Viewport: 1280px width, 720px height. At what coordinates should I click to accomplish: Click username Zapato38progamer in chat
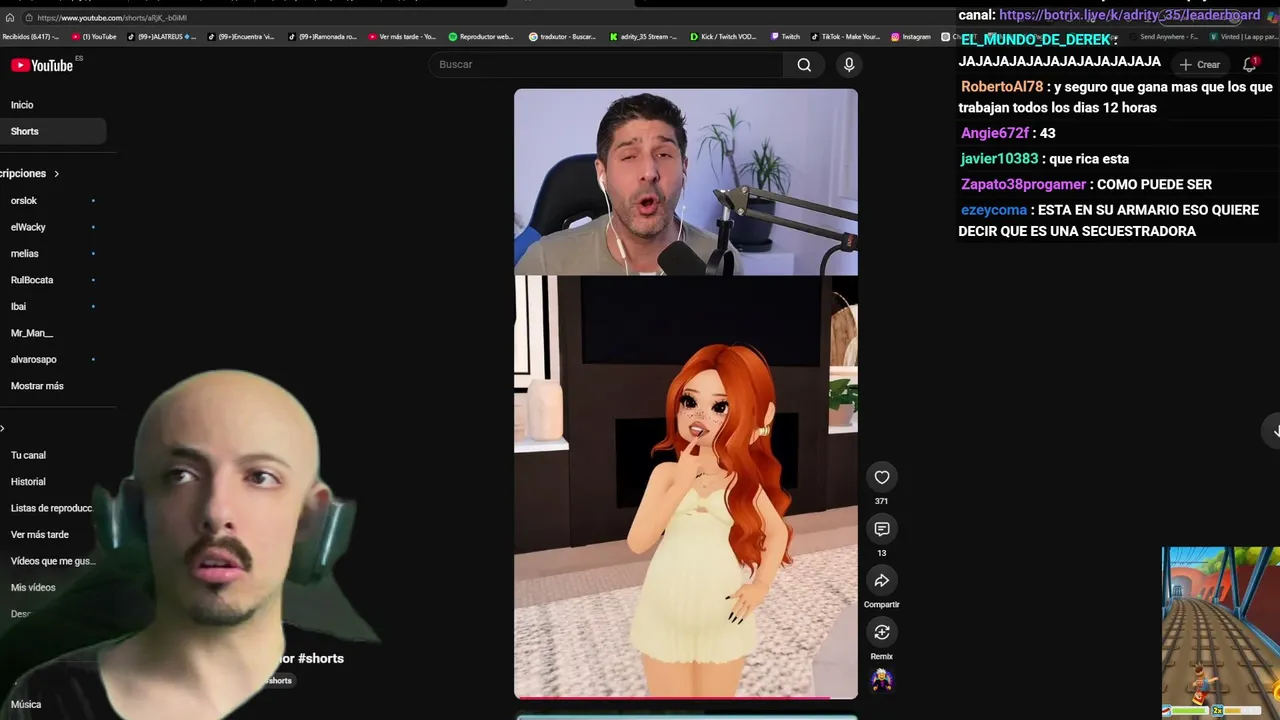[1023, 185]
